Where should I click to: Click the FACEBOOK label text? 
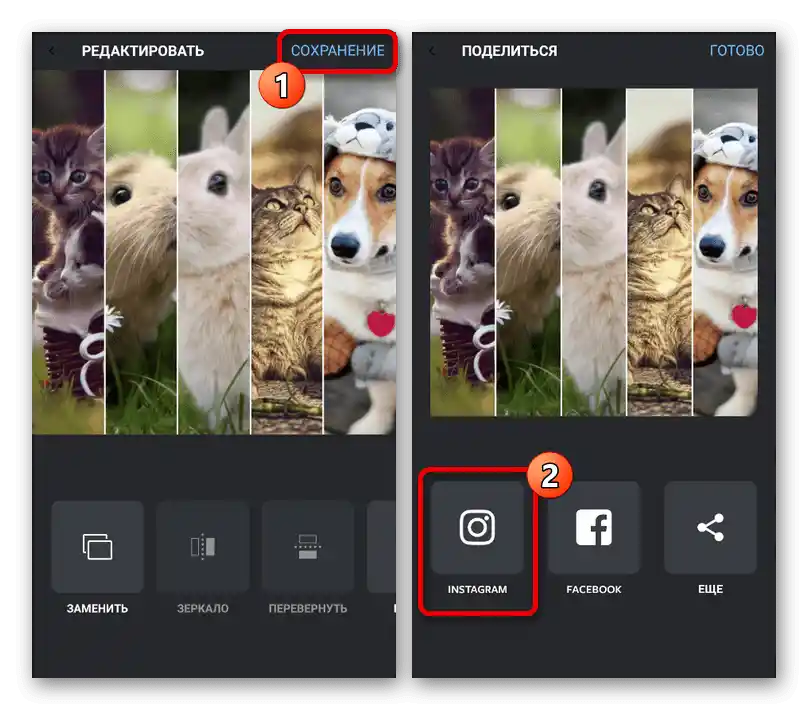pyautogui.click(x=594, y=589)
